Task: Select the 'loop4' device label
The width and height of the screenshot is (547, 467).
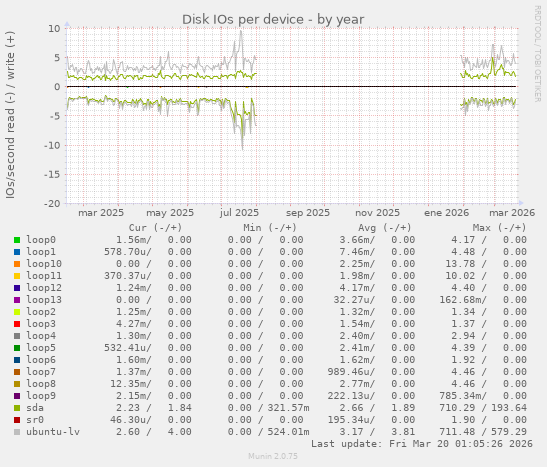Action: [x=41, y=336]
